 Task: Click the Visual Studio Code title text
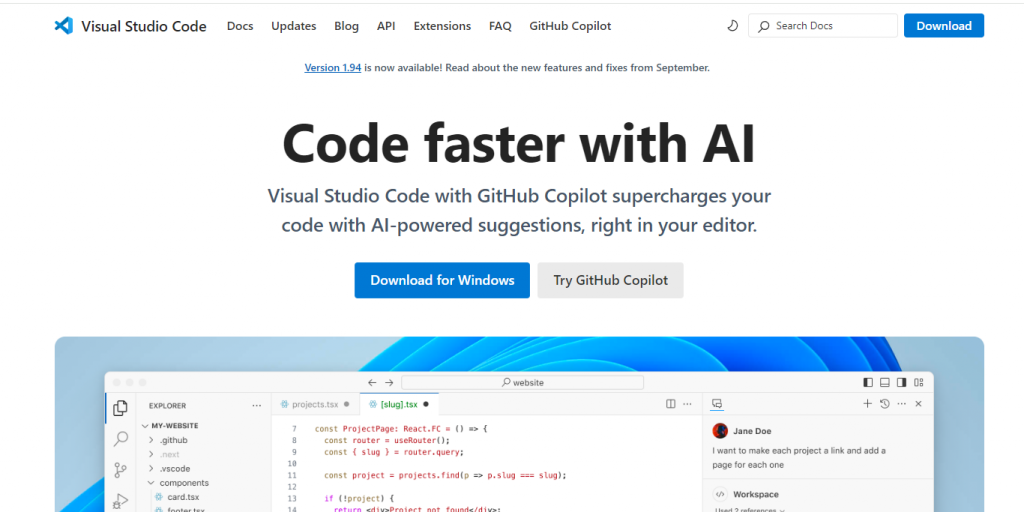[144, 26]
